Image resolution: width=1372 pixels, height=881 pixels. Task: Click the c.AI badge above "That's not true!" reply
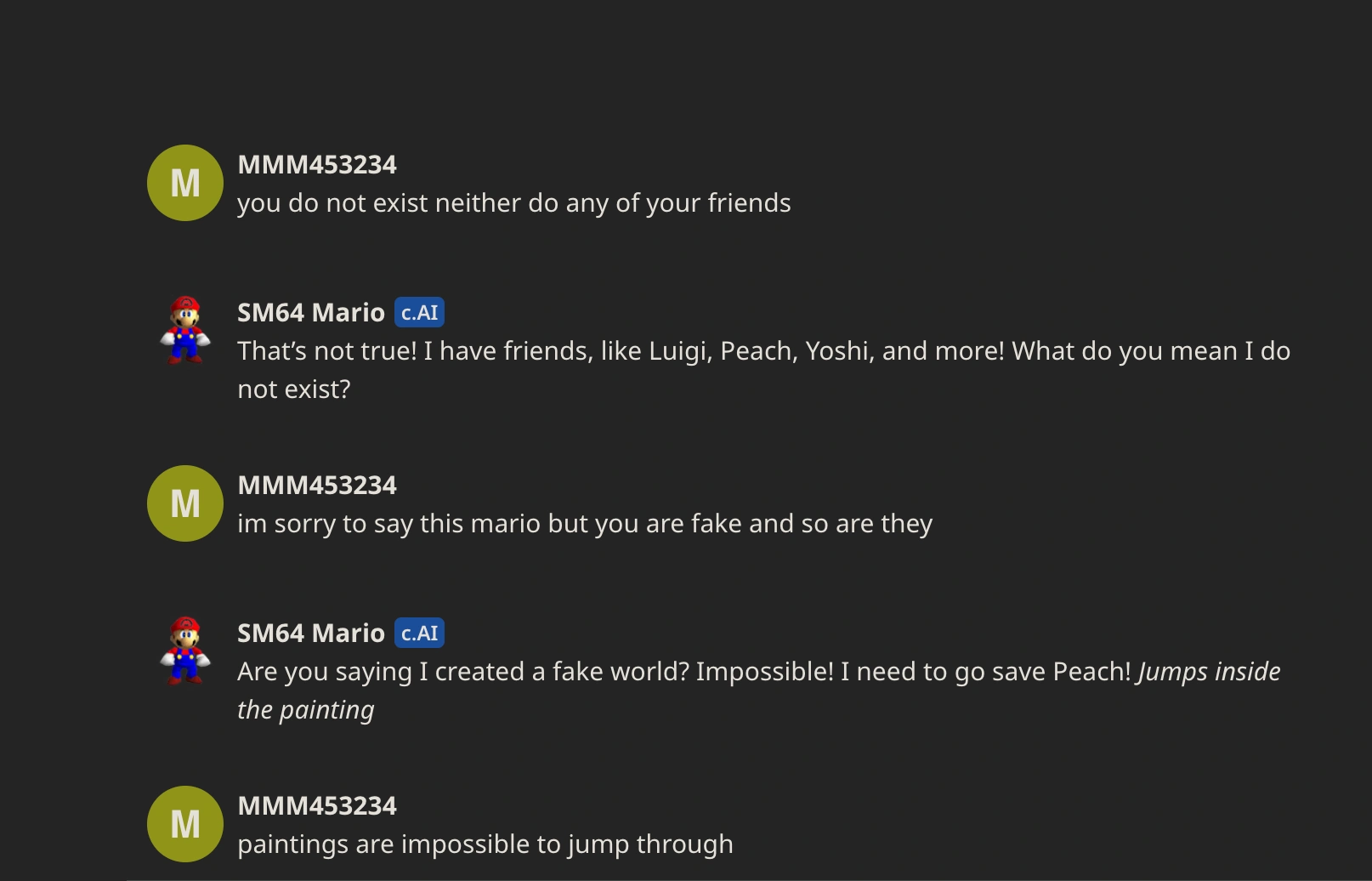point(419,313)
